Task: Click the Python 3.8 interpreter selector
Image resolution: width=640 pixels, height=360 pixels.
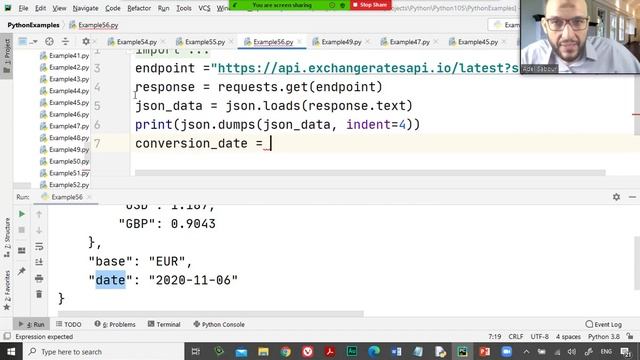Action: click(x=604, y=337)
